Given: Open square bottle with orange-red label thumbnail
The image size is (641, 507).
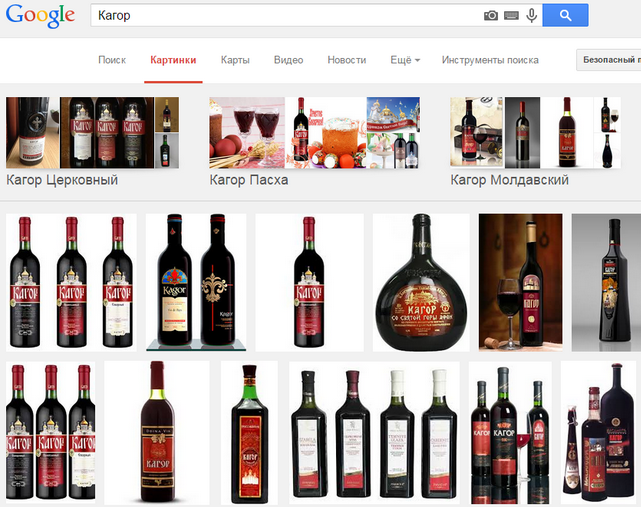Looking at the screenshot, I should (249, 433).
